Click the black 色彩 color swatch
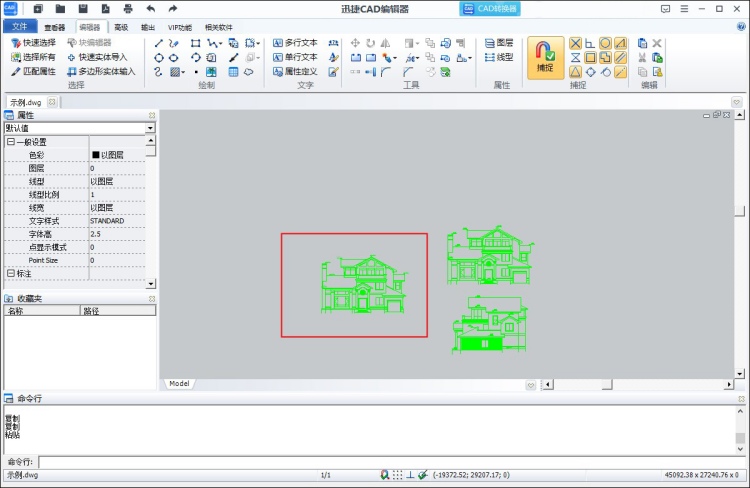Image resolution: width=750 pixels, height=488 pixels. click(95, 155)
